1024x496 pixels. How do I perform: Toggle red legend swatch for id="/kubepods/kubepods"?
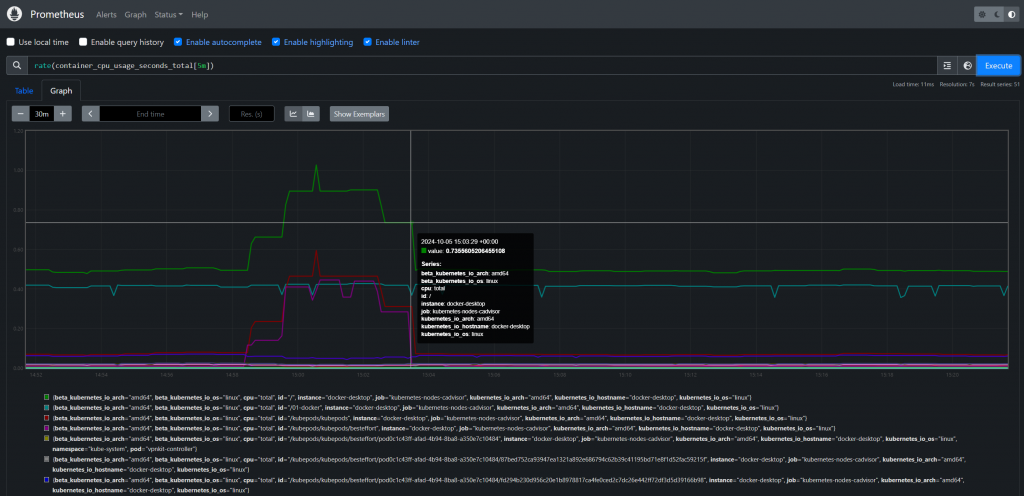pos(46,418)
